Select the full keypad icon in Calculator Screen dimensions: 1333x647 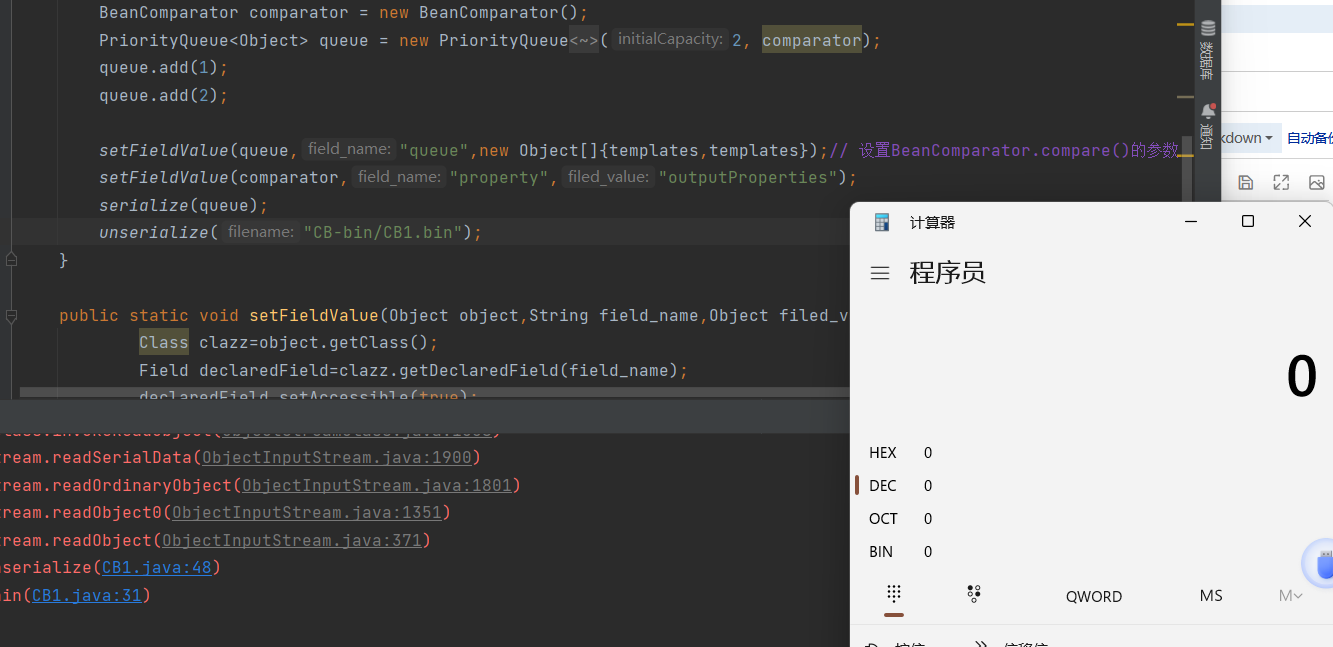[893, 595]
